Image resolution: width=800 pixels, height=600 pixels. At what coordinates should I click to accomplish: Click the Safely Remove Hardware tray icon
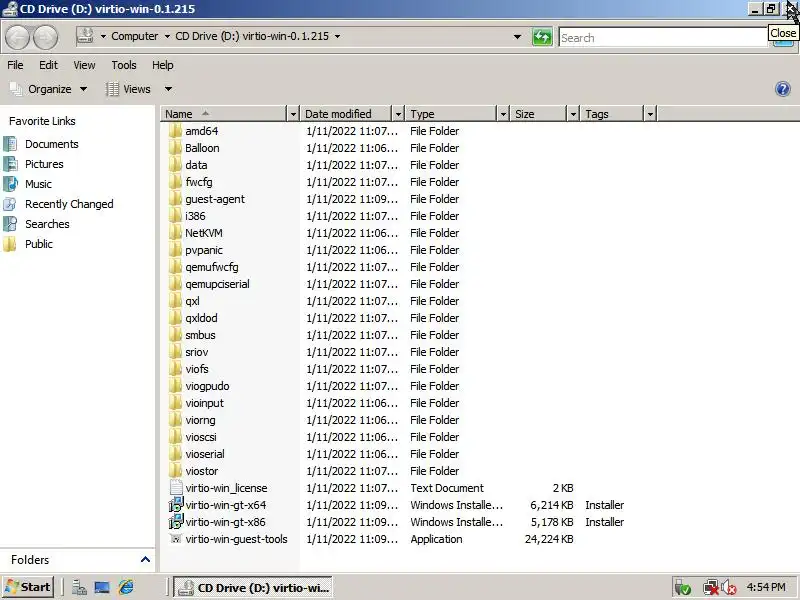[x=682, y=588]
